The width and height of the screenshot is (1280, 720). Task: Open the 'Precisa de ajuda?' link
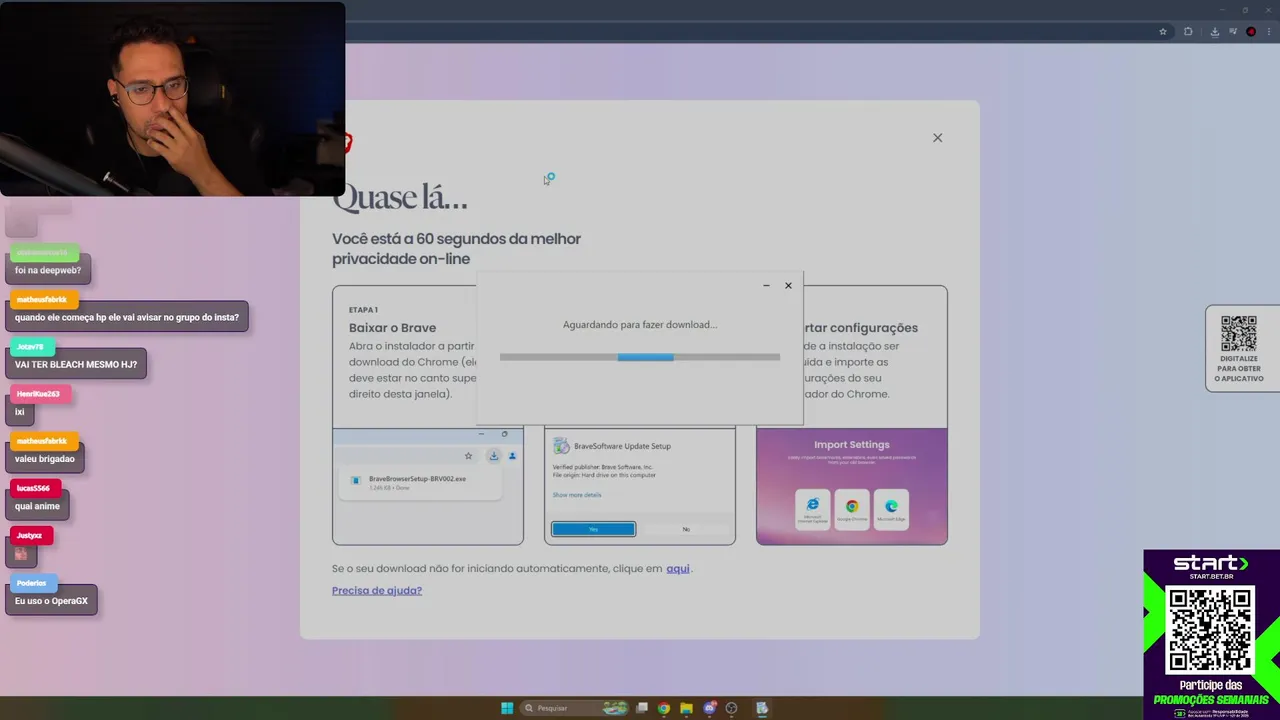pyautogui.click(x=377, y=590)
